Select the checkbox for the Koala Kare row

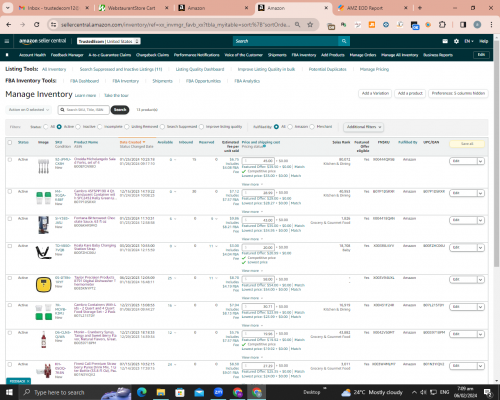pos(10,246)
